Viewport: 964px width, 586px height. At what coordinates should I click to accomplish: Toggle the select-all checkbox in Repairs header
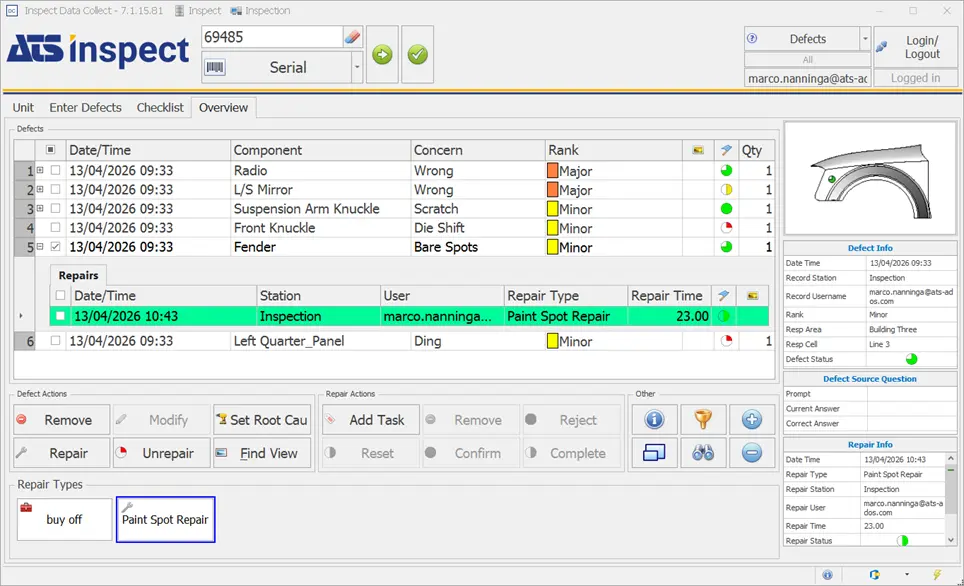(60, 295)
